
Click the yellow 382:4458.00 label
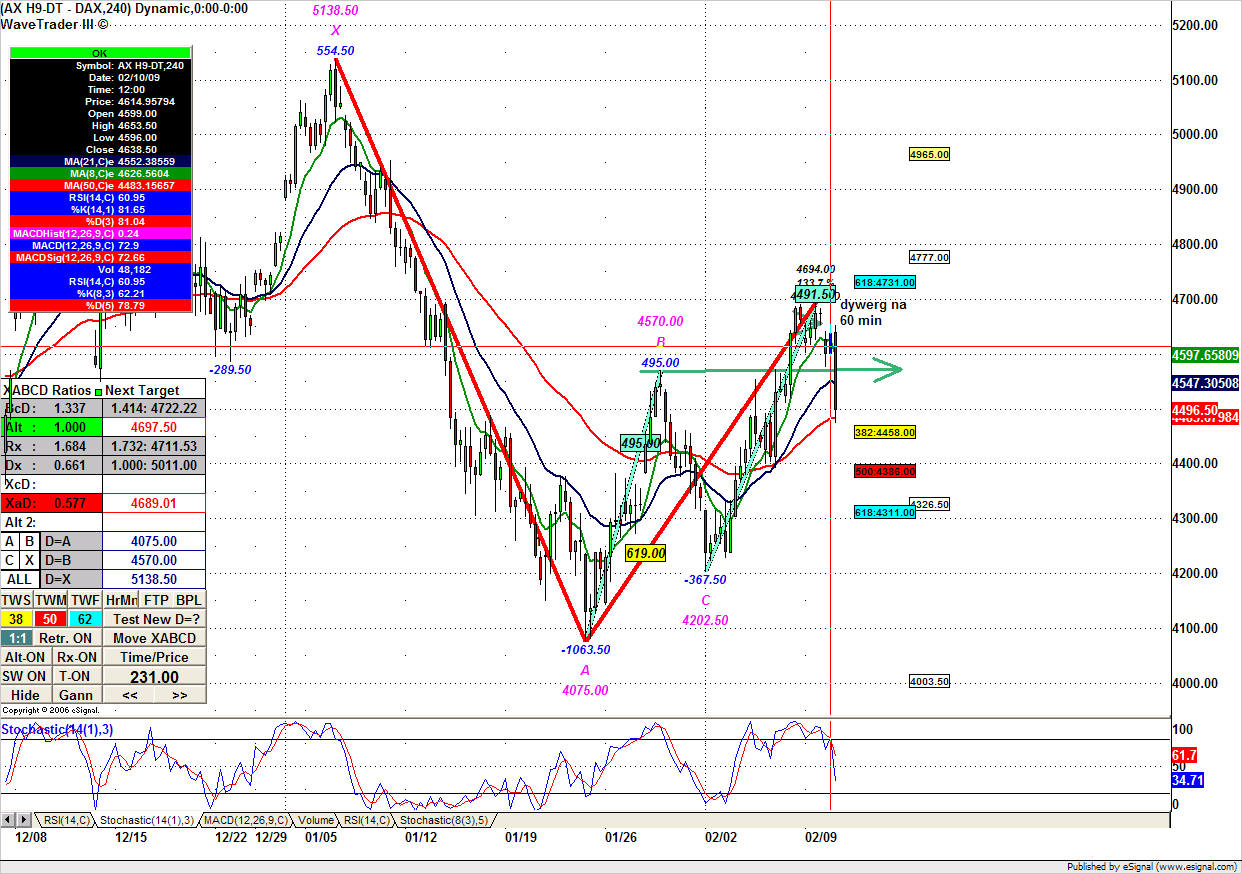885,433
